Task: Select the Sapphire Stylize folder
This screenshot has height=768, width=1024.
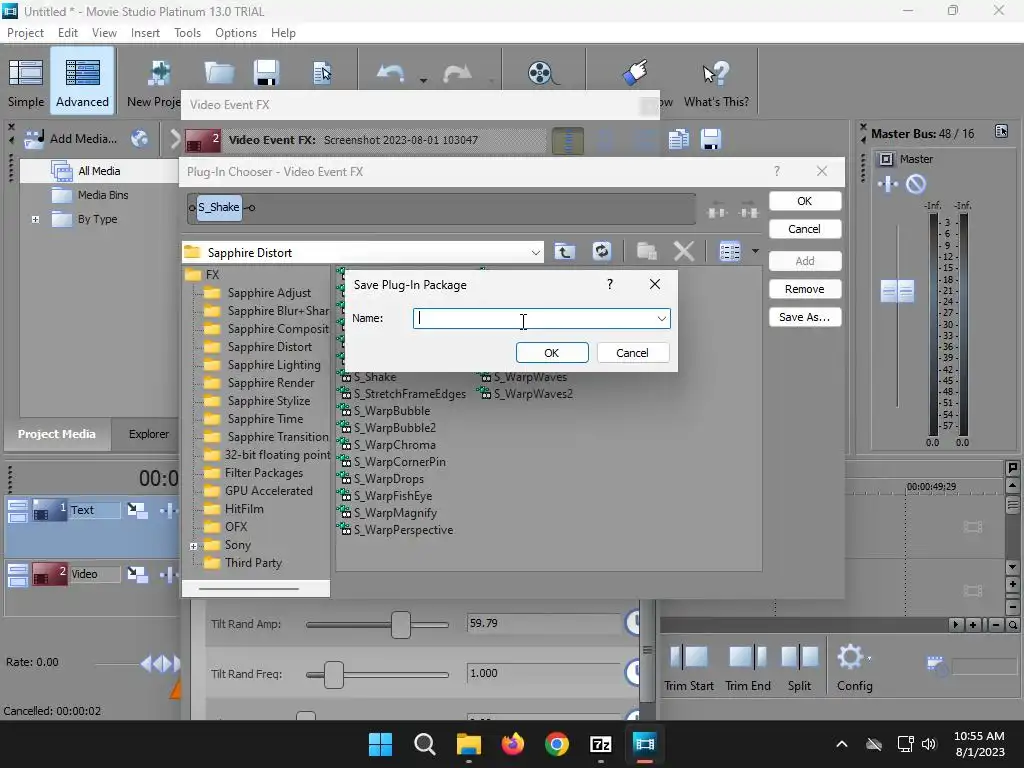Action: click(268, 401)
